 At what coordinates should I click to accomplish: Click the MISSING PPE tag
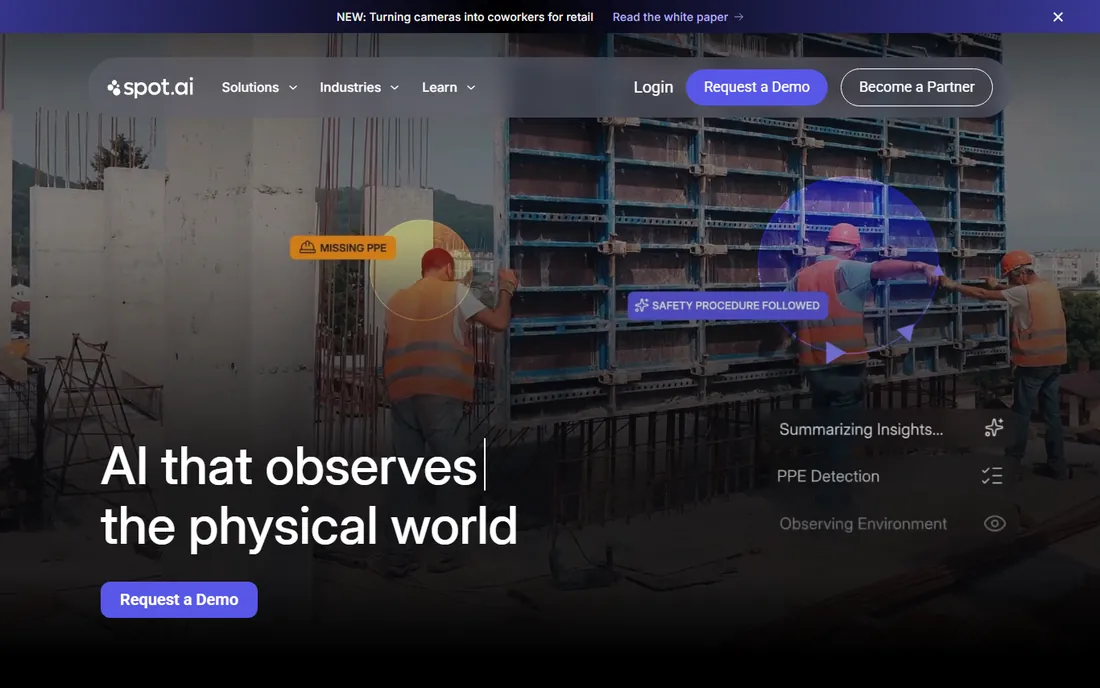click(x=343, y=248)
